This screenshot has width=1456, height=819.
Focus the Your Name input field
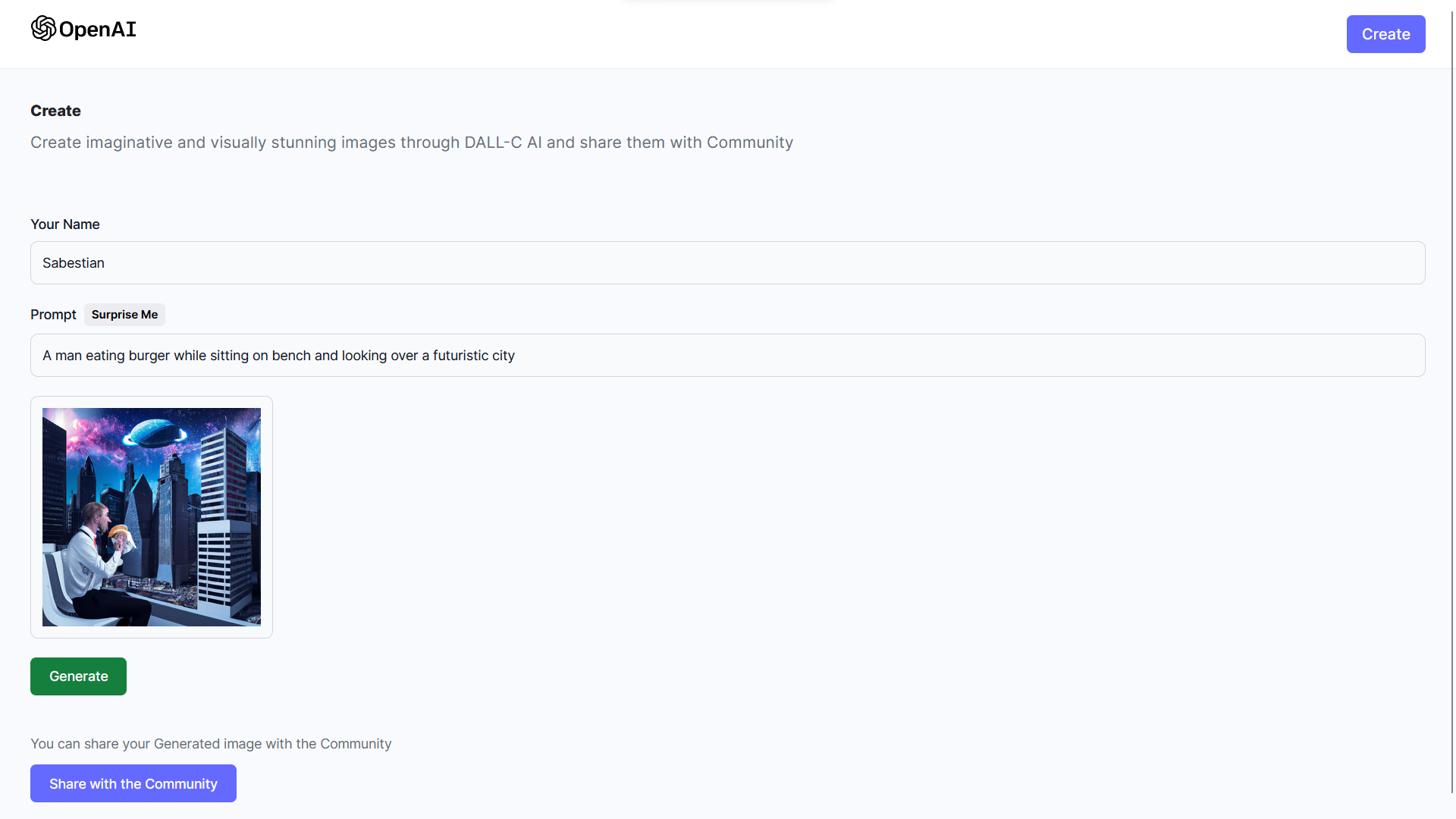point(728,263)
